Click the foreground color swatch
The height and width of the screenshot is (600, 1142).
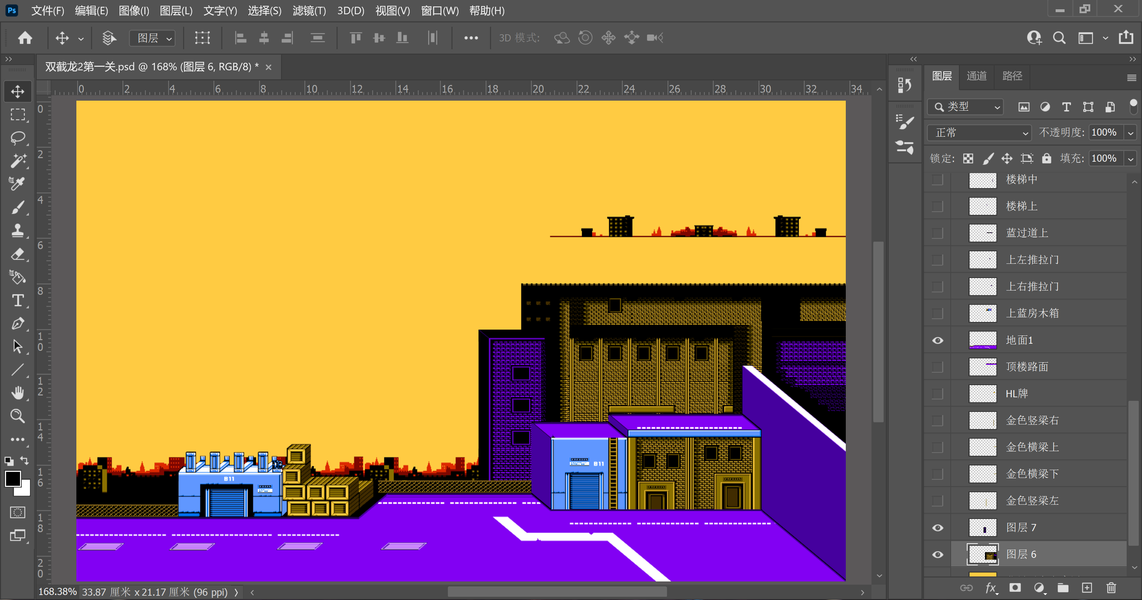pyautogui.click(x=12, y=479)
